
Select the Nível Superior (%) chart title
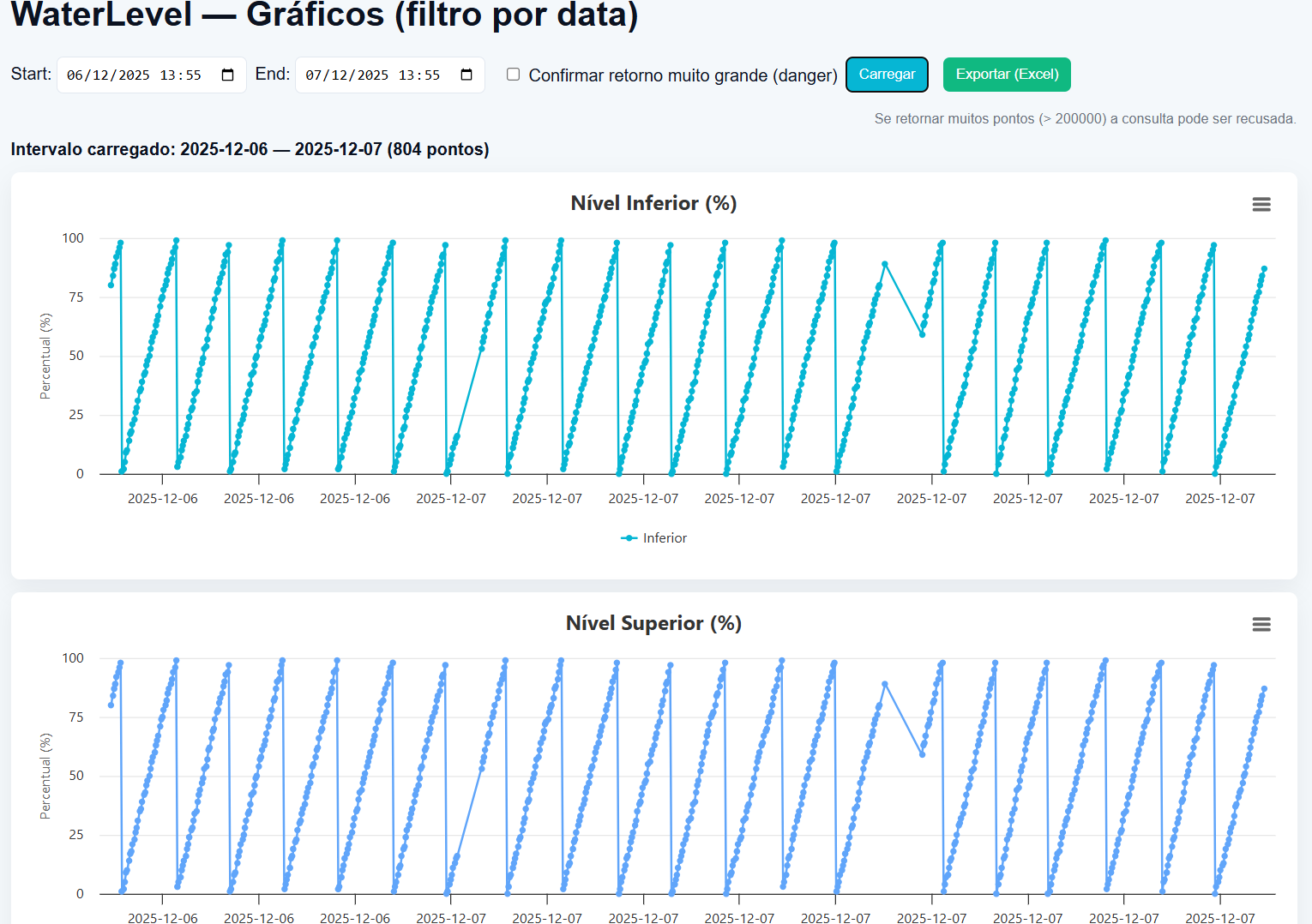click(653, 623)
